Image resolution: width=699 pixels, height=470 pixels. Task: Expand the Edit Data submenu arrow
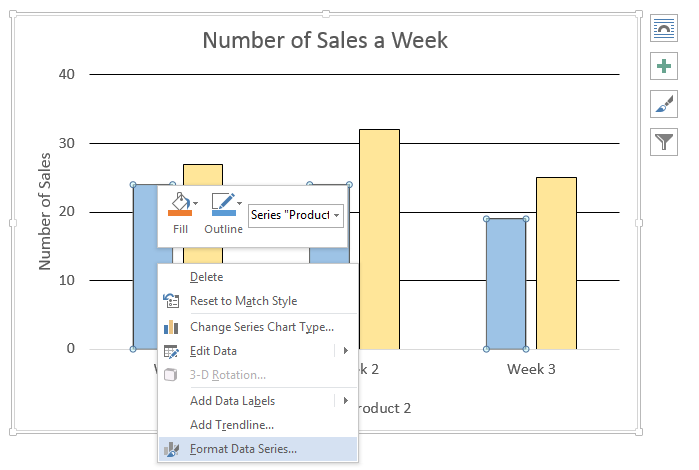point(345,351)
